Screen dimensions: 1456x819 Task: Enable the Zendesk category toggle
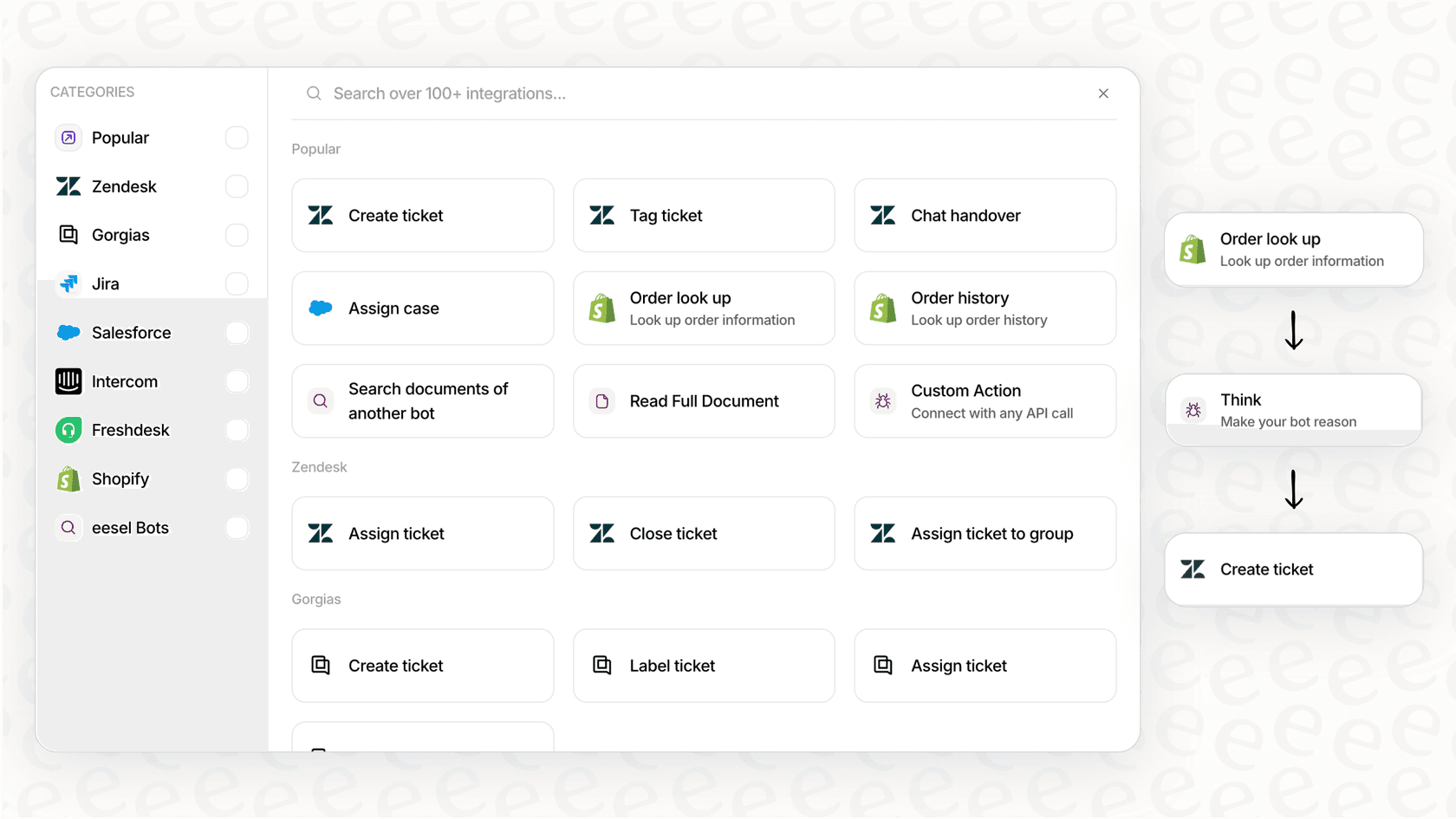(x=237, y=186)
